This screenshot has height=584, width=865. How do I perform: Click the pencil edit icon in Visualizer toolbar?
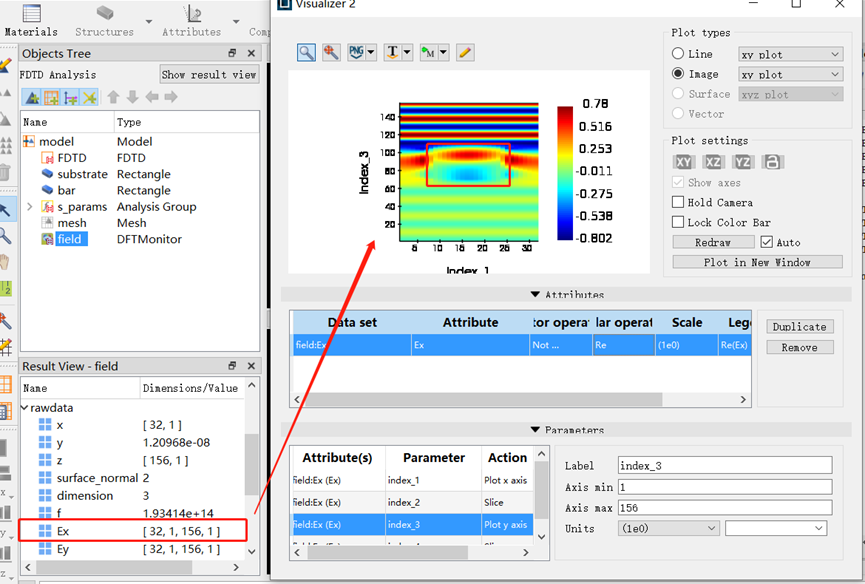[465, 52]
